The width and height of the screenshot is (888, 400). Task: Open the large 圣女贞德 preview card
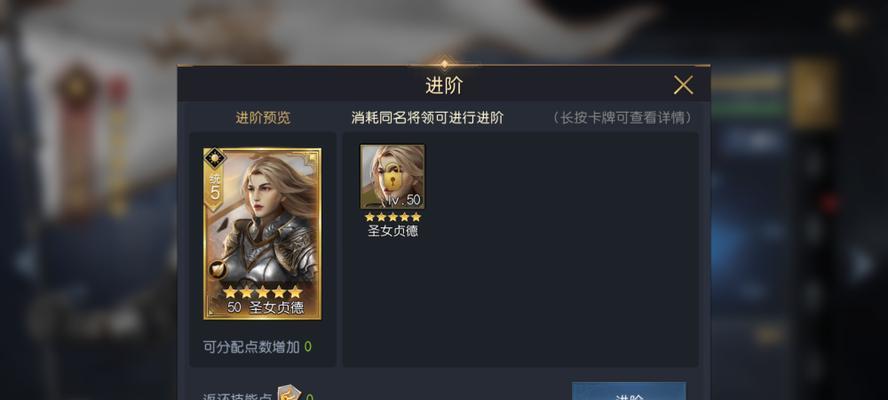coord(262,234)
